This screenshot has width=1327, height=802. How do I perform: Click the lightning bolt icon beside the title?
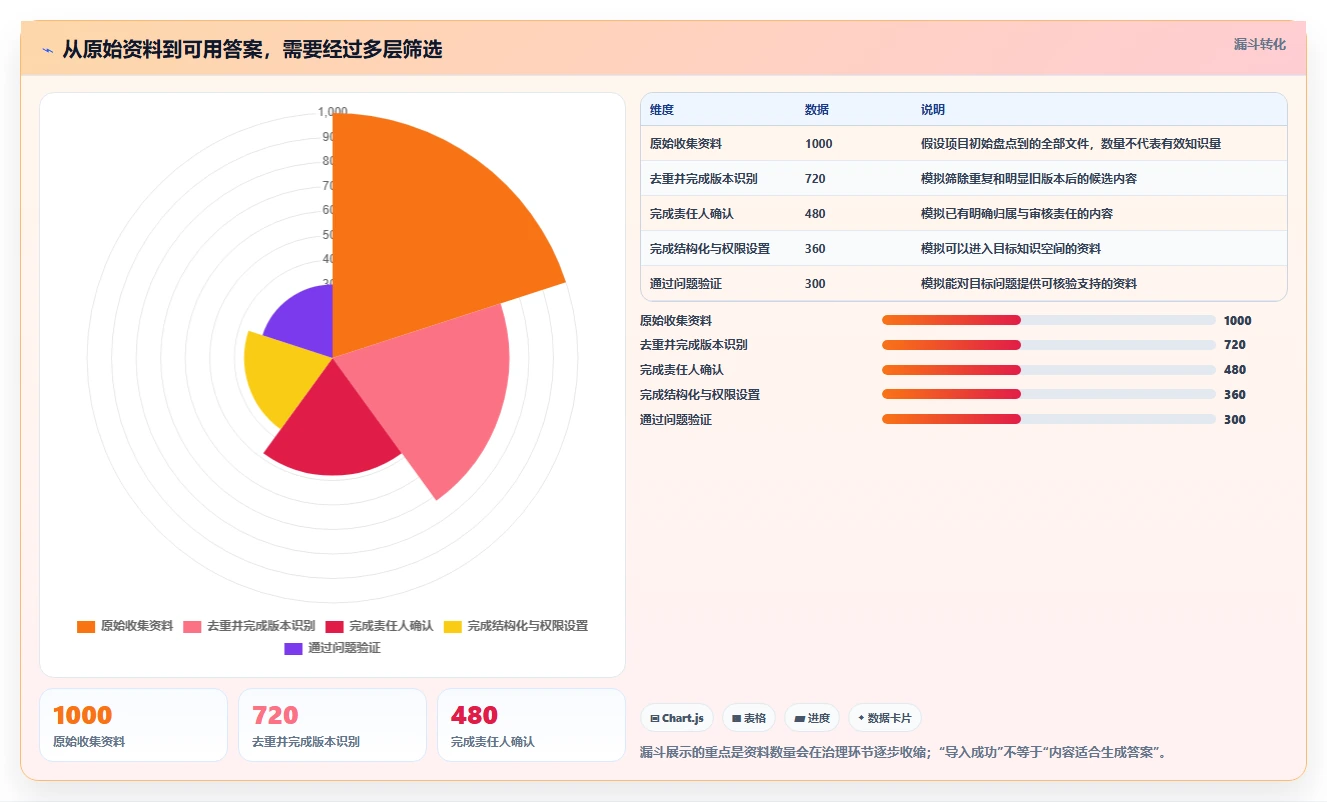pyautogui.click(x=48, y=50)
